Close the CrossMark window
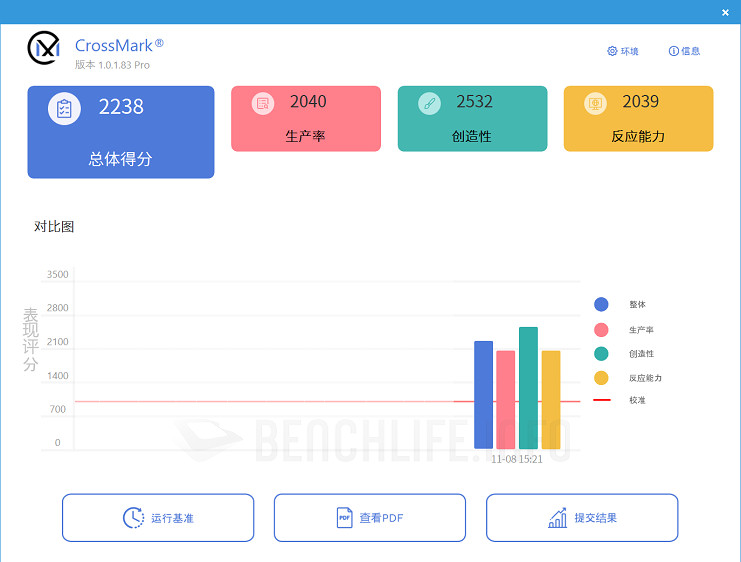741x562 pixels. click(725, 12)
